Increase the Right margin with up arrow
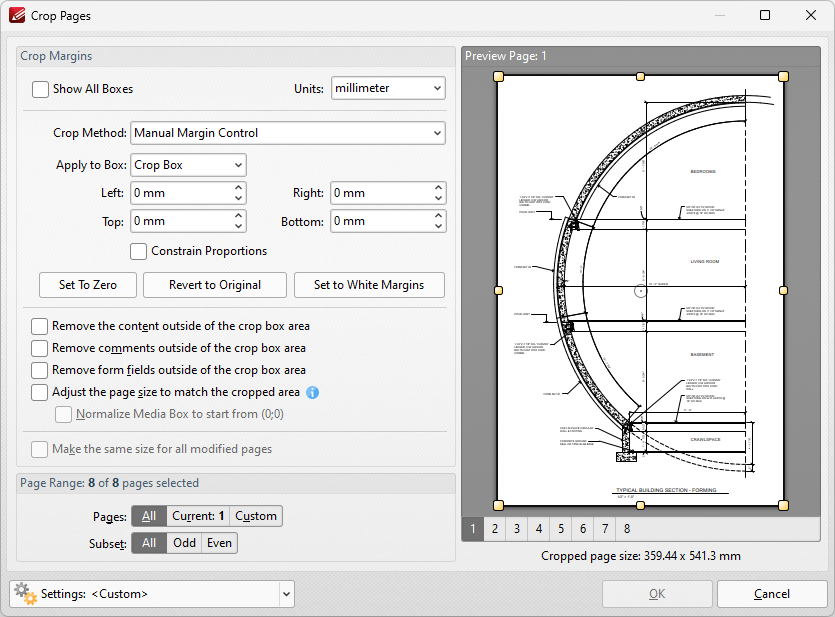835x617 pixels. [438, 187]
